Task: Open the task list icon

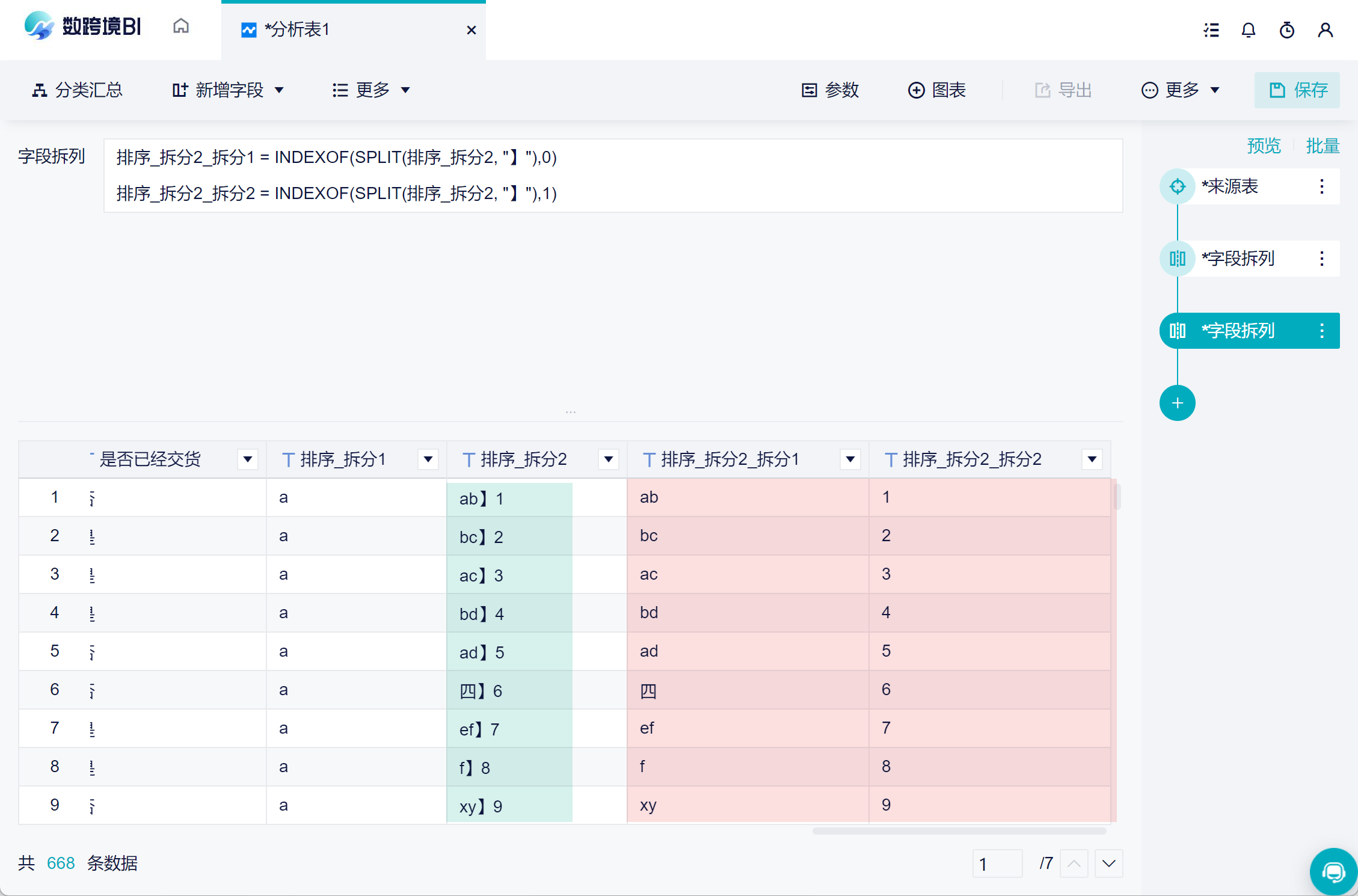Action: click(1211, 30)
